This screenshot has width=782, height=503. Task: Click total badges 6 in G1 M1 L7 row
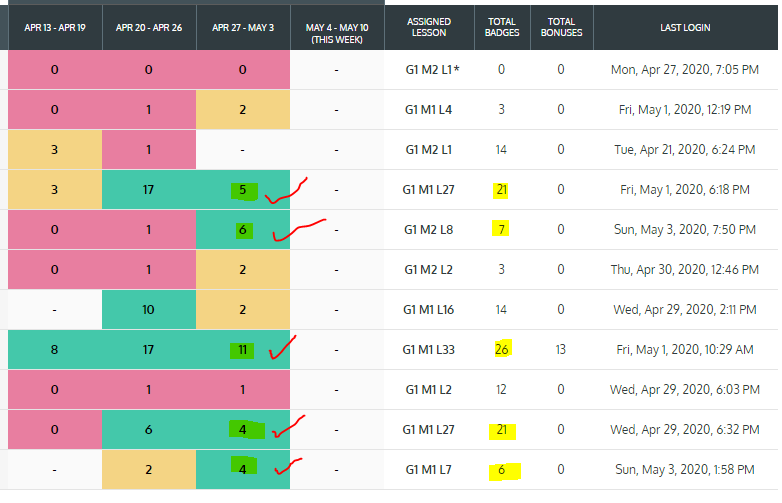click(x=502, y=470)
